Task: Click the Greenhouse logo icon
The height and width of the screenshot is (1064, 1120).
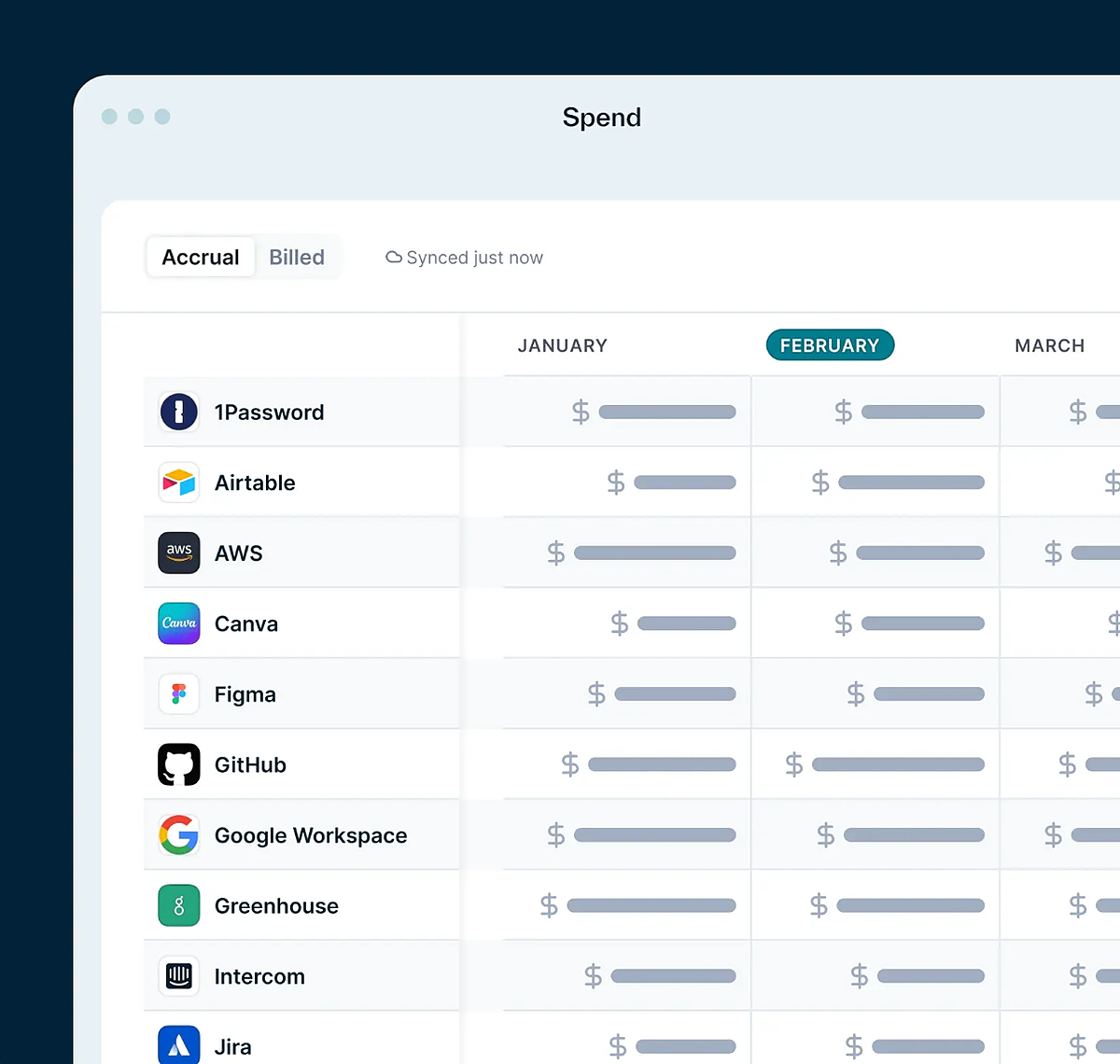Action: pyautogui.click(x=179, y=905)
